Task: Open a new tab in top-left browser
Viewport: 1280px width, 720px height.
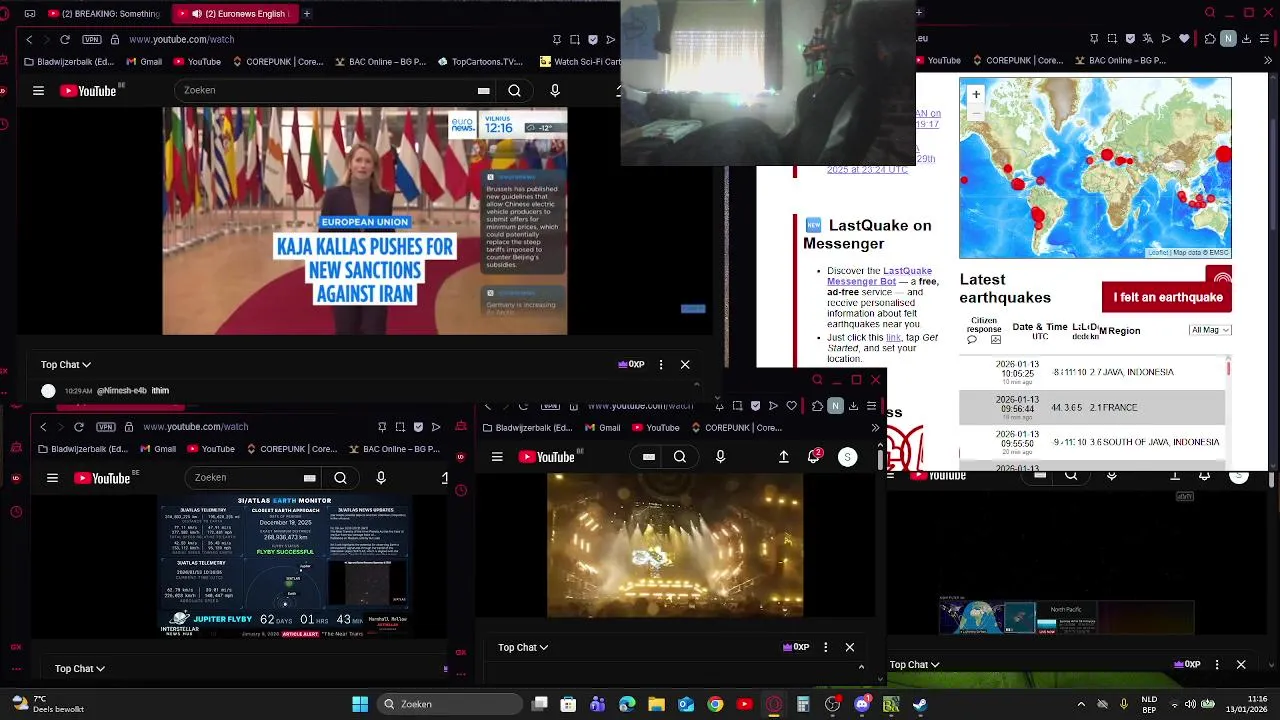Action: (307, 14)
